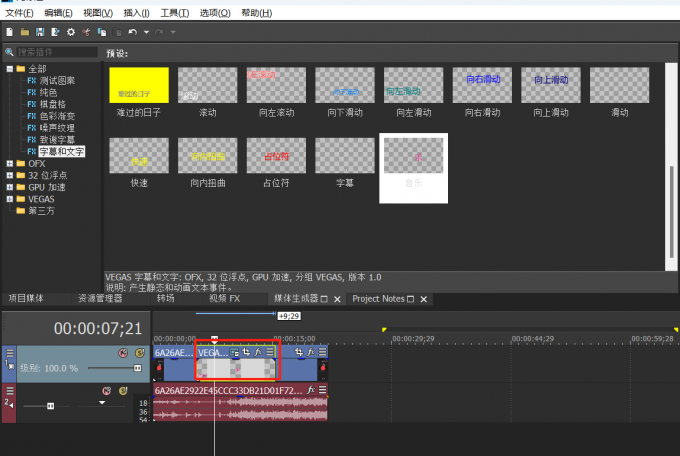Select the 向右滑动 preset thumbnail
The height and width of the screenshot is (456, 680).
482,85
